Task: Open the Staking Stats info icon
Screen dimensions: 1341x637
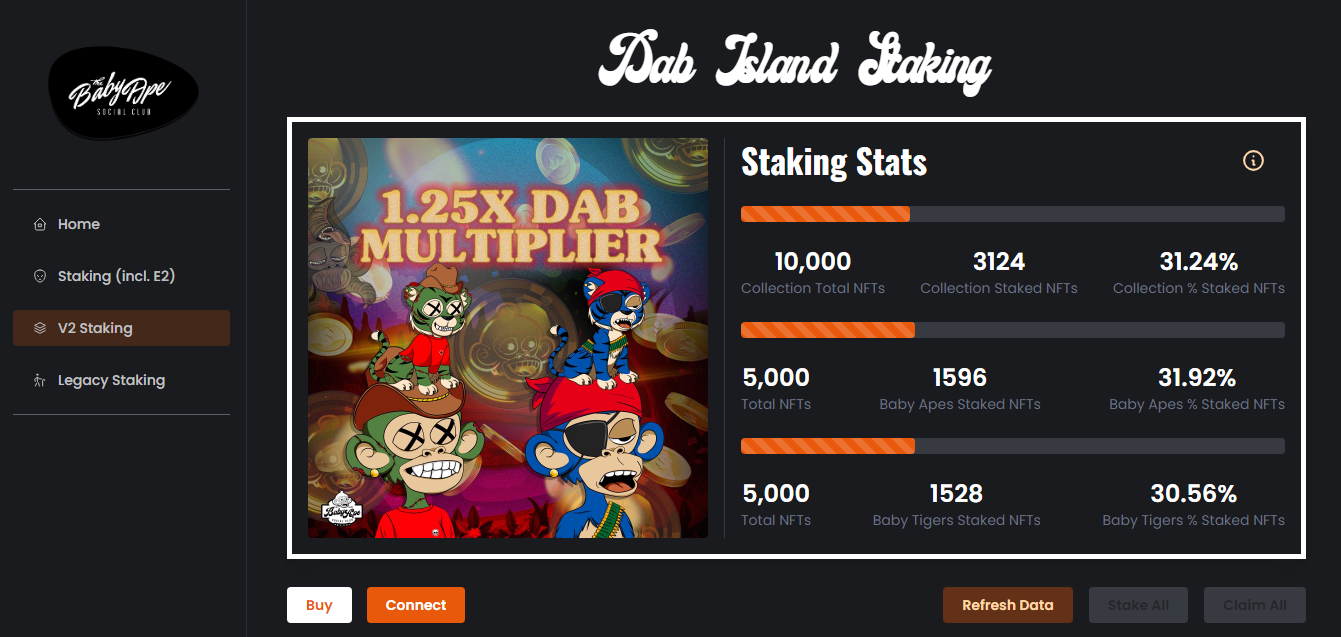Action: pyautogui.click(x=1253, y=160)
